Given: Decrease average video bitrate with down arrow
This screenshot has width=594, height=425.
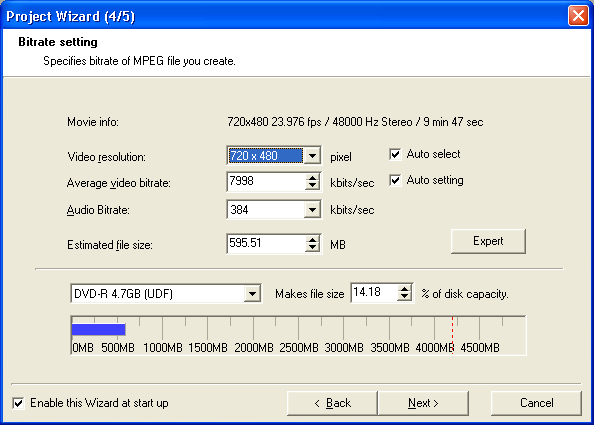Looking at the screenshot, I should (x=312, y=186).
